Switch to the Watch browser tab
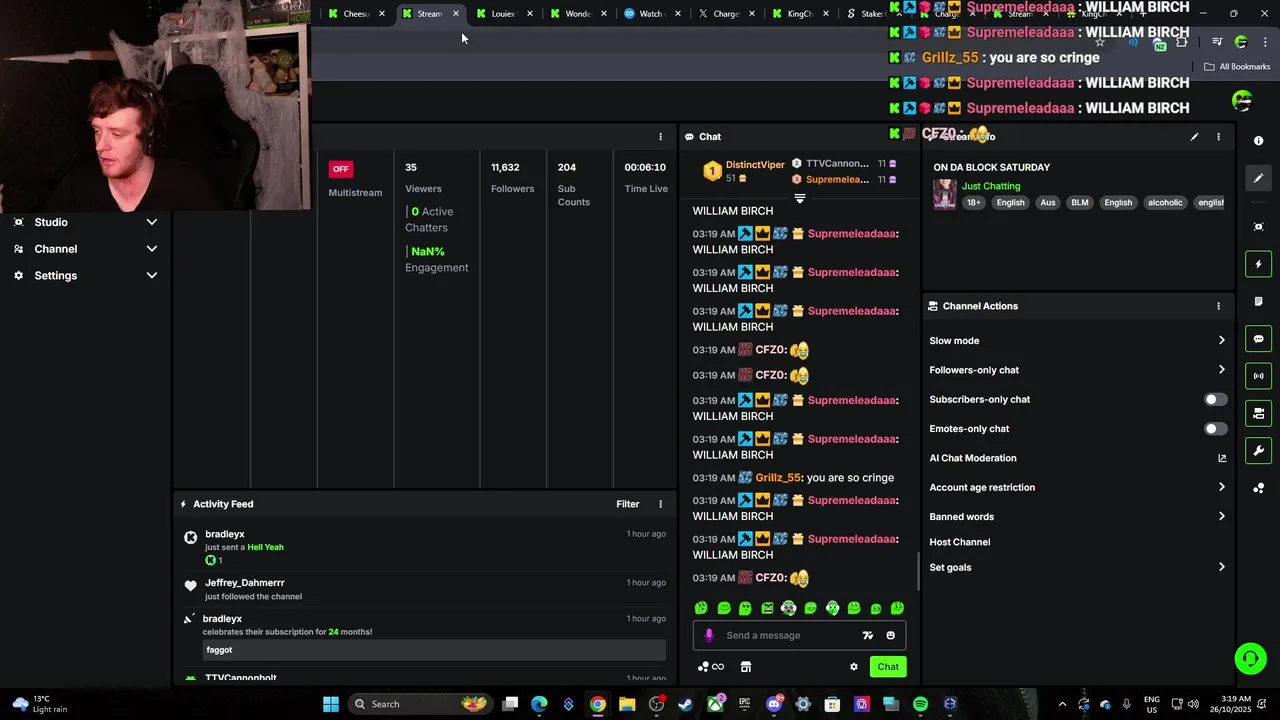The width and height of the screenshot is (1280, 720). pos(650,13)
